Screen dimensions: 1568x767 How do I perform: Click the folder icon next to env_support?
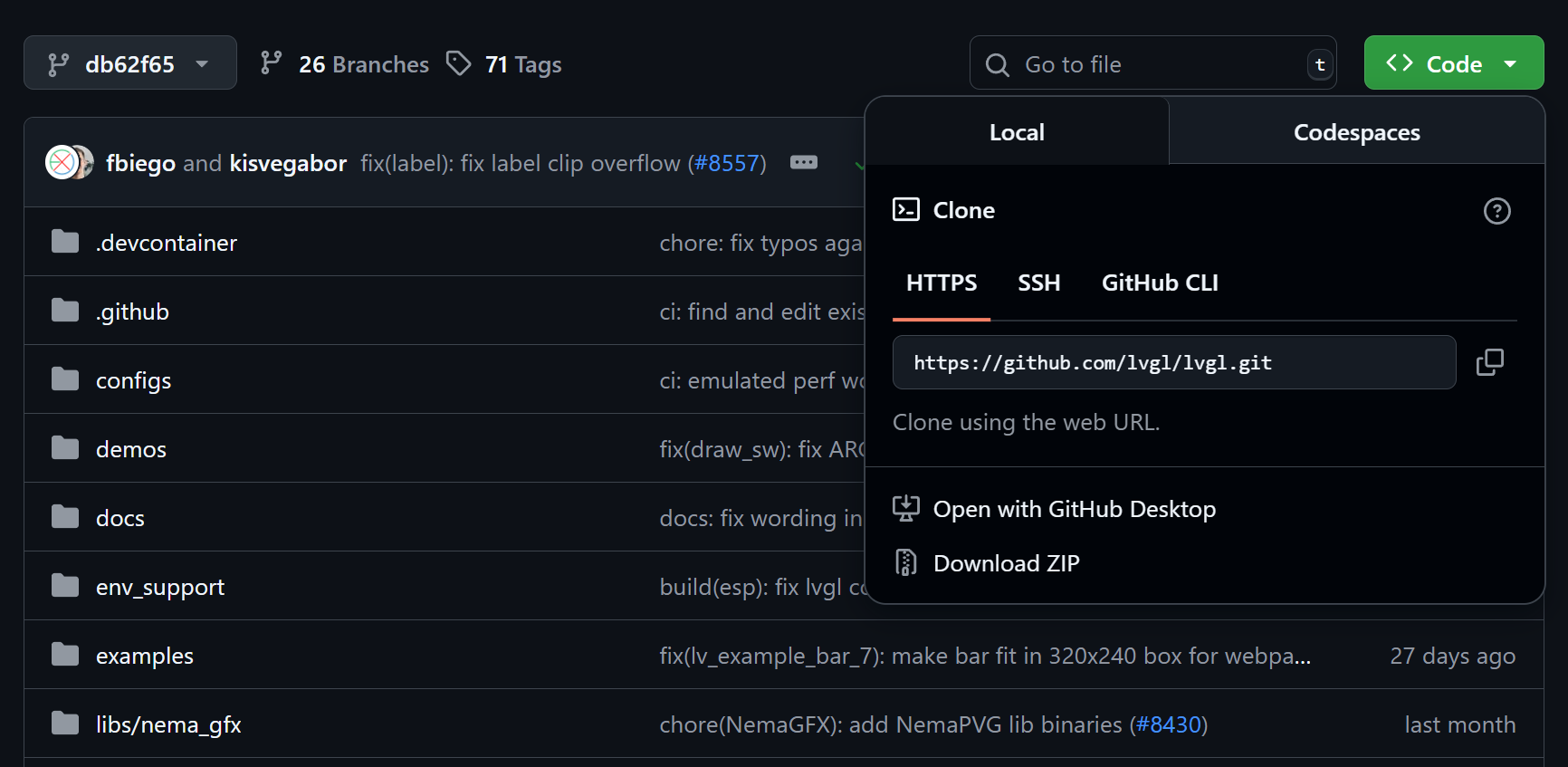(x=65, y=586)
